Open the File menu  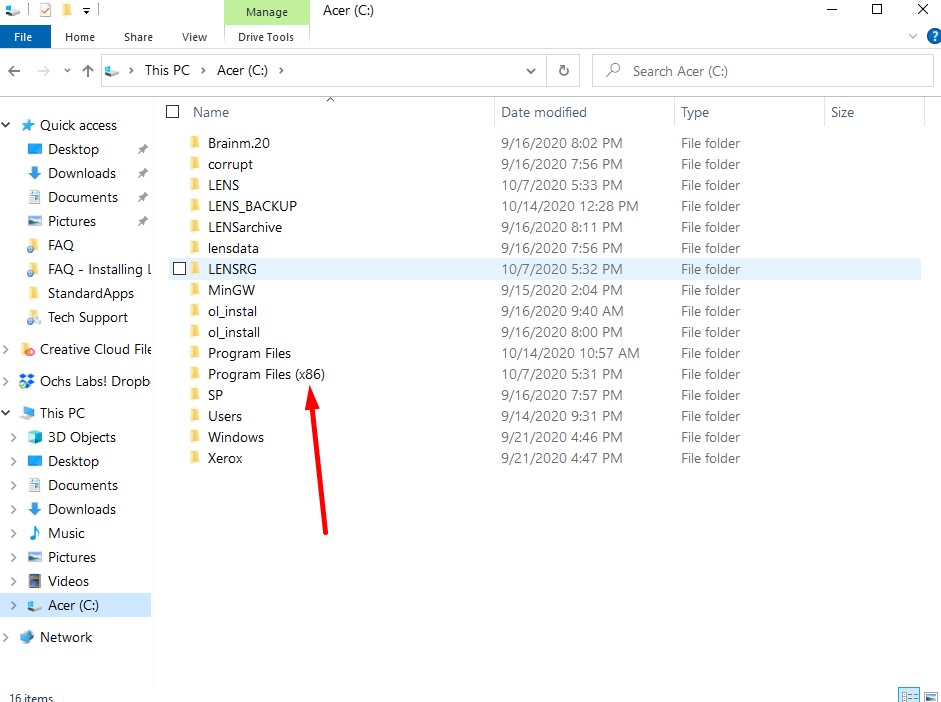23,37
